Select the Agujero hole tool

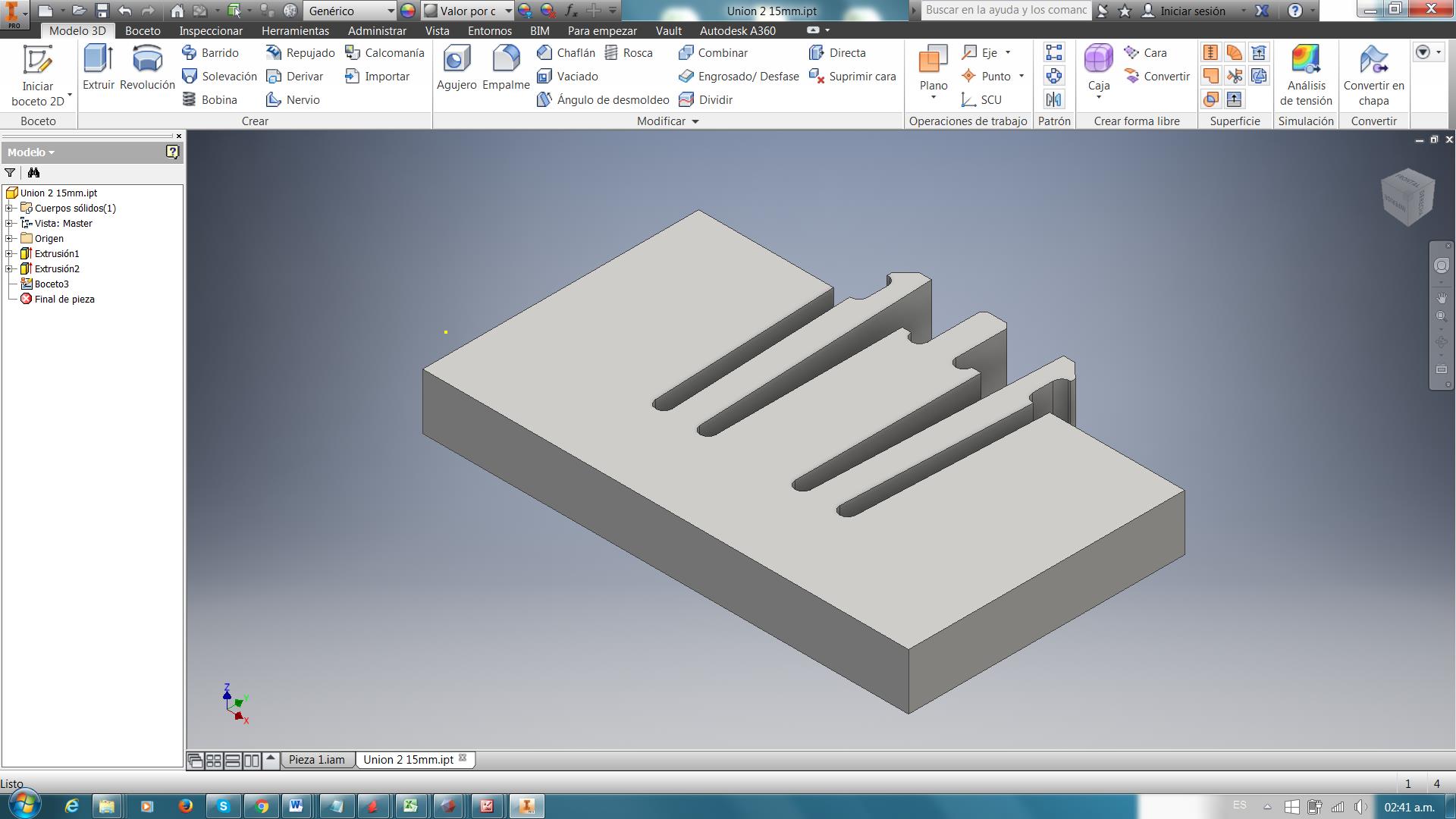[x=457, y=67]
